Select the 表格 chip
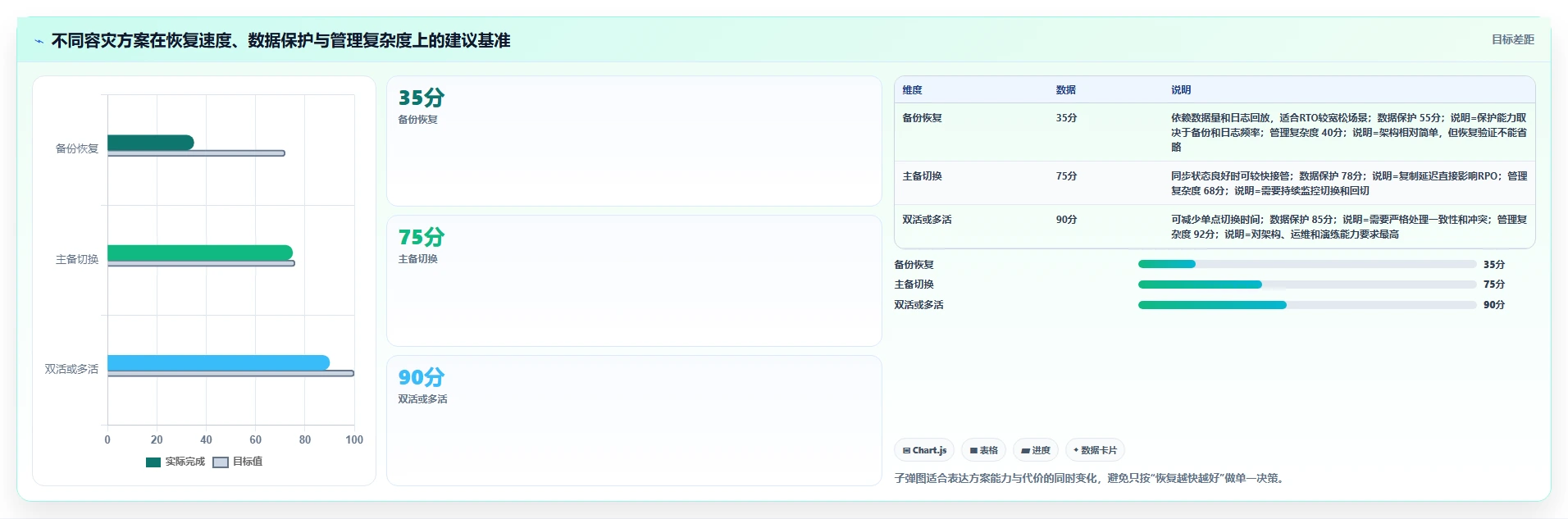 point(983,450)
